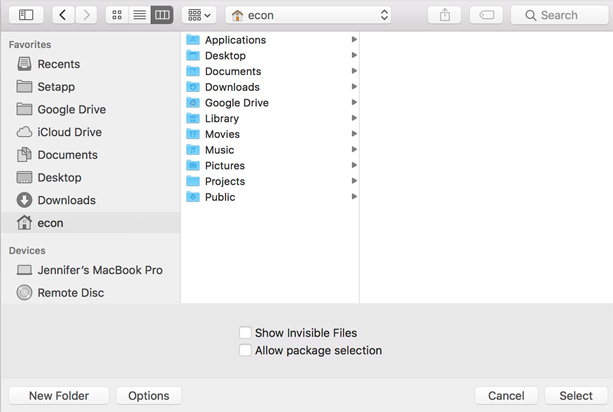Image resolution: width=613 pixels, height=412 pixels.
Task: Switch to column view
Action: (162, 15)
